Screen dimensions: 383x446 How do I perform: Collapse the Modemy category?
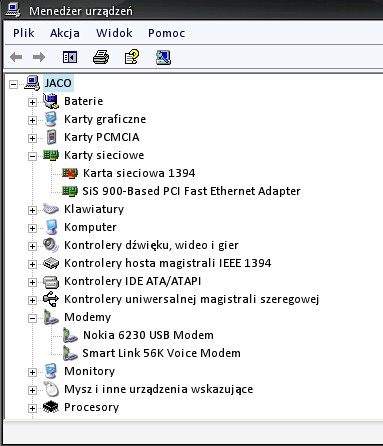[x=32, y=318]
